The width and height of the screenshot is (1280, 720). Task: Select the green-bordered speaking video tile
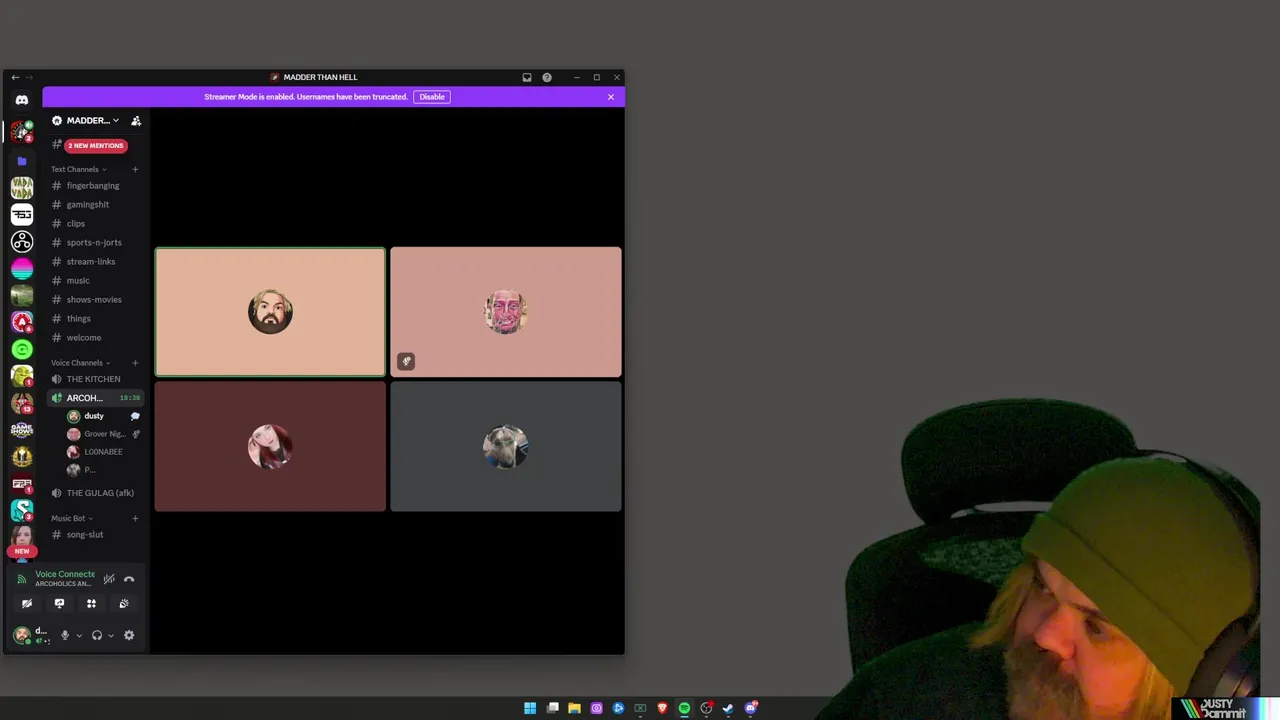point(270,312)
